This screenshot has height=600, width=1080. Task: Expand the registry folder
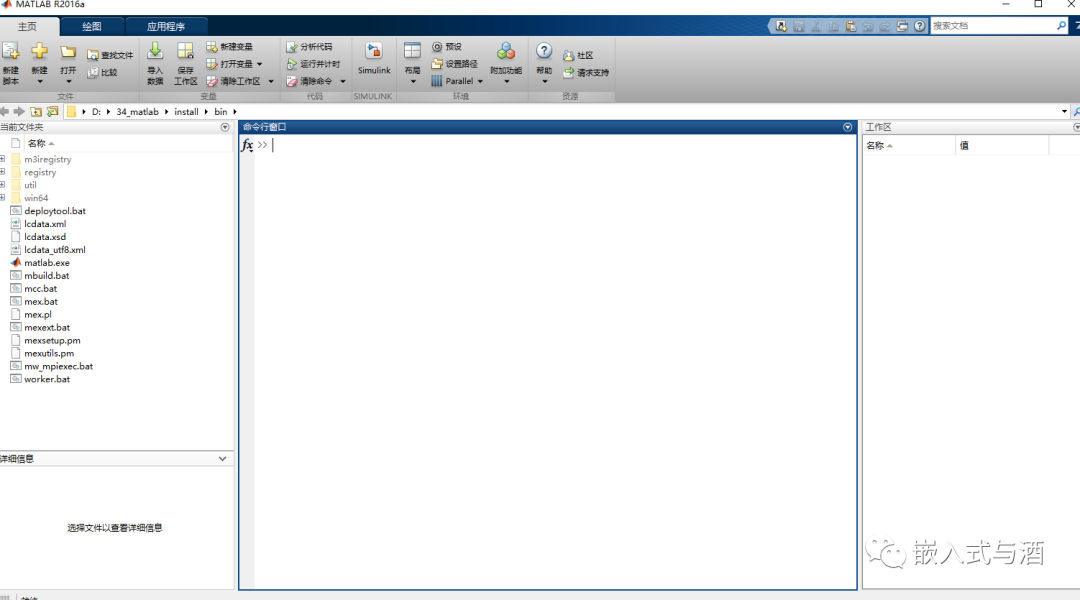3,172
